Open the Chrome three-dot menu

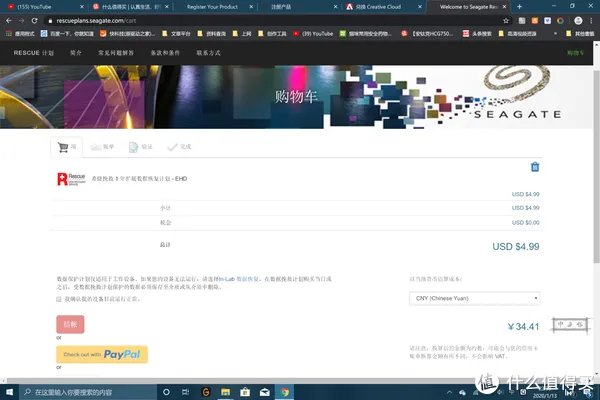coord(591,21)
